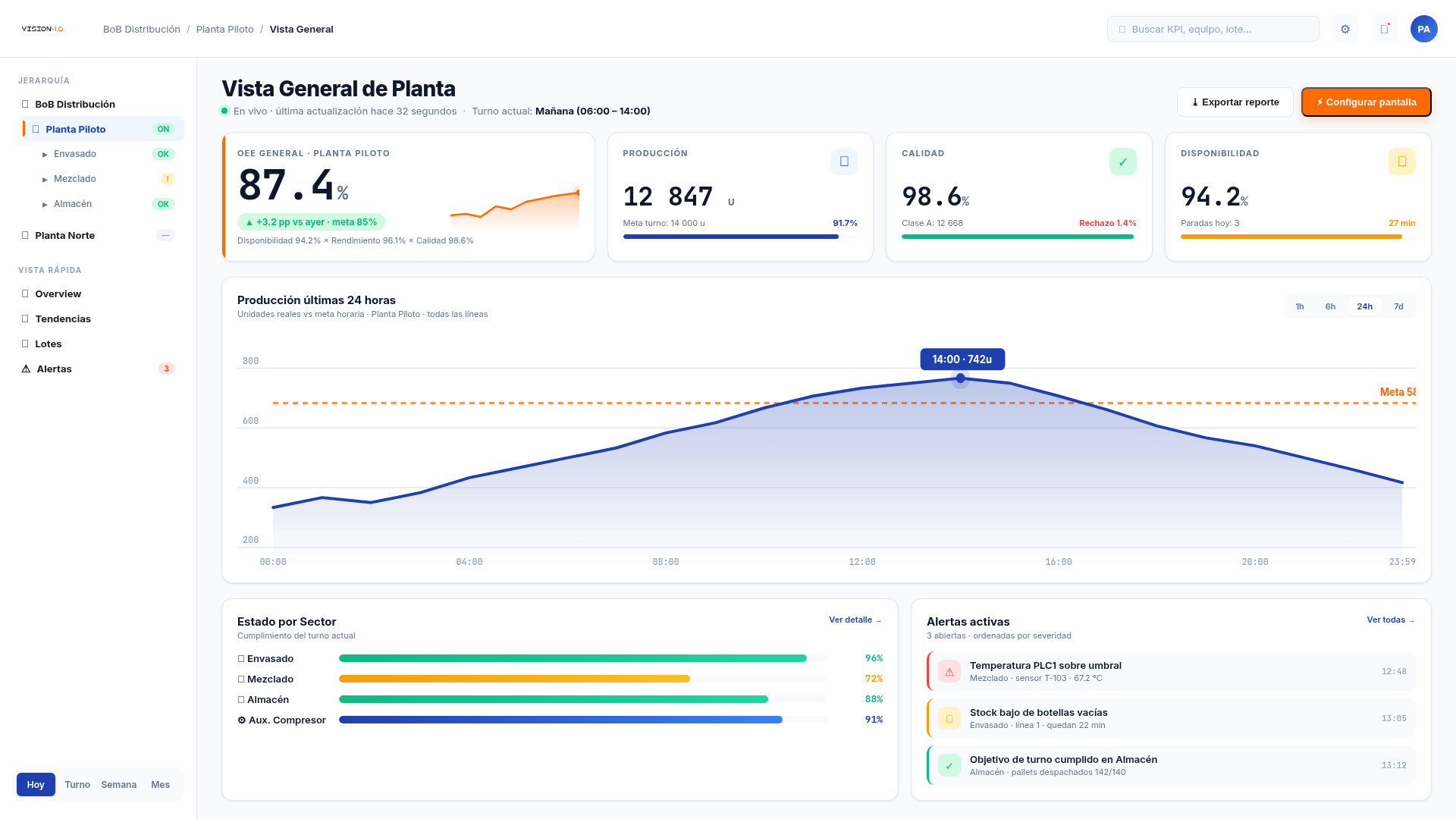Click the Producción 91.7% progress bar
The width and height of the screenshot is (1456, 819).
(x=740, y=237)
